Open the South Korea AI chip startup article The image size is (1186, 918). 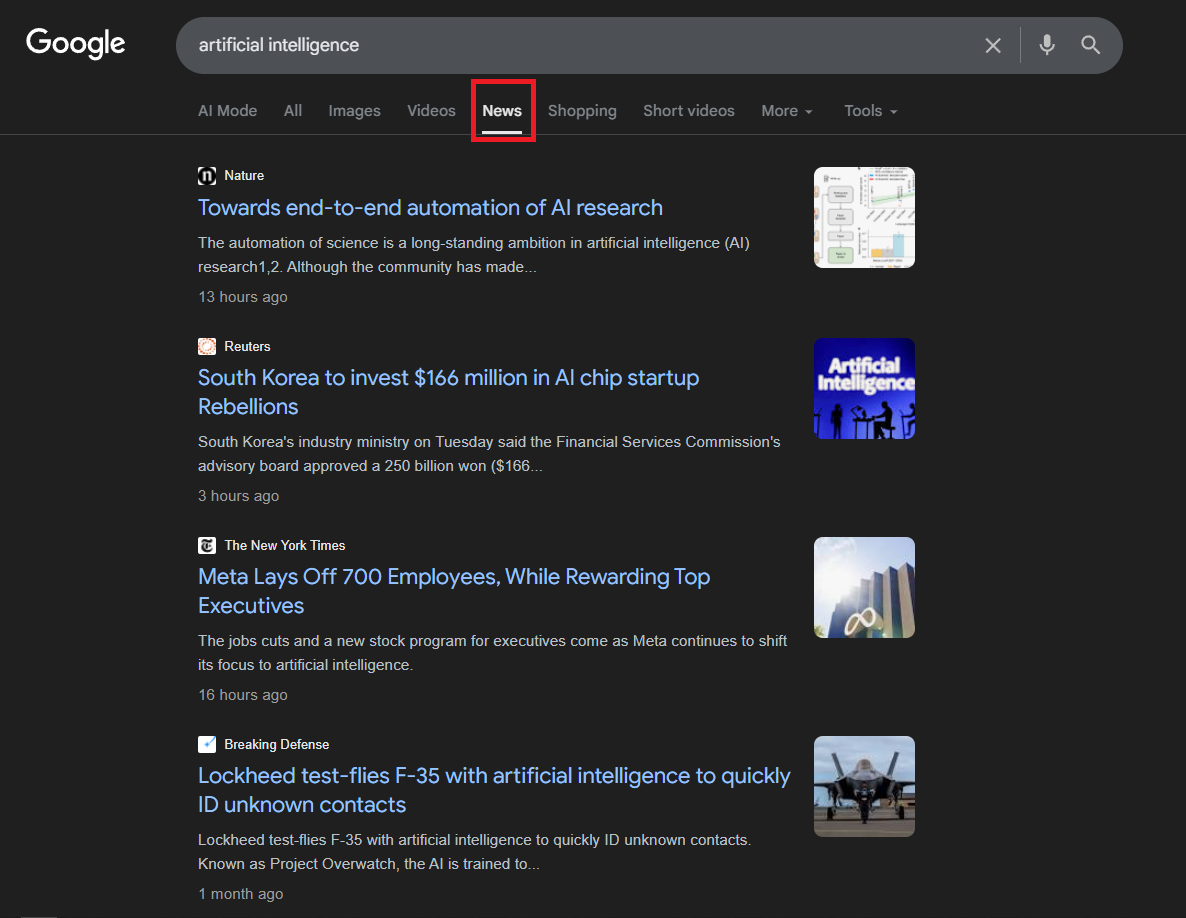point(448,391)
